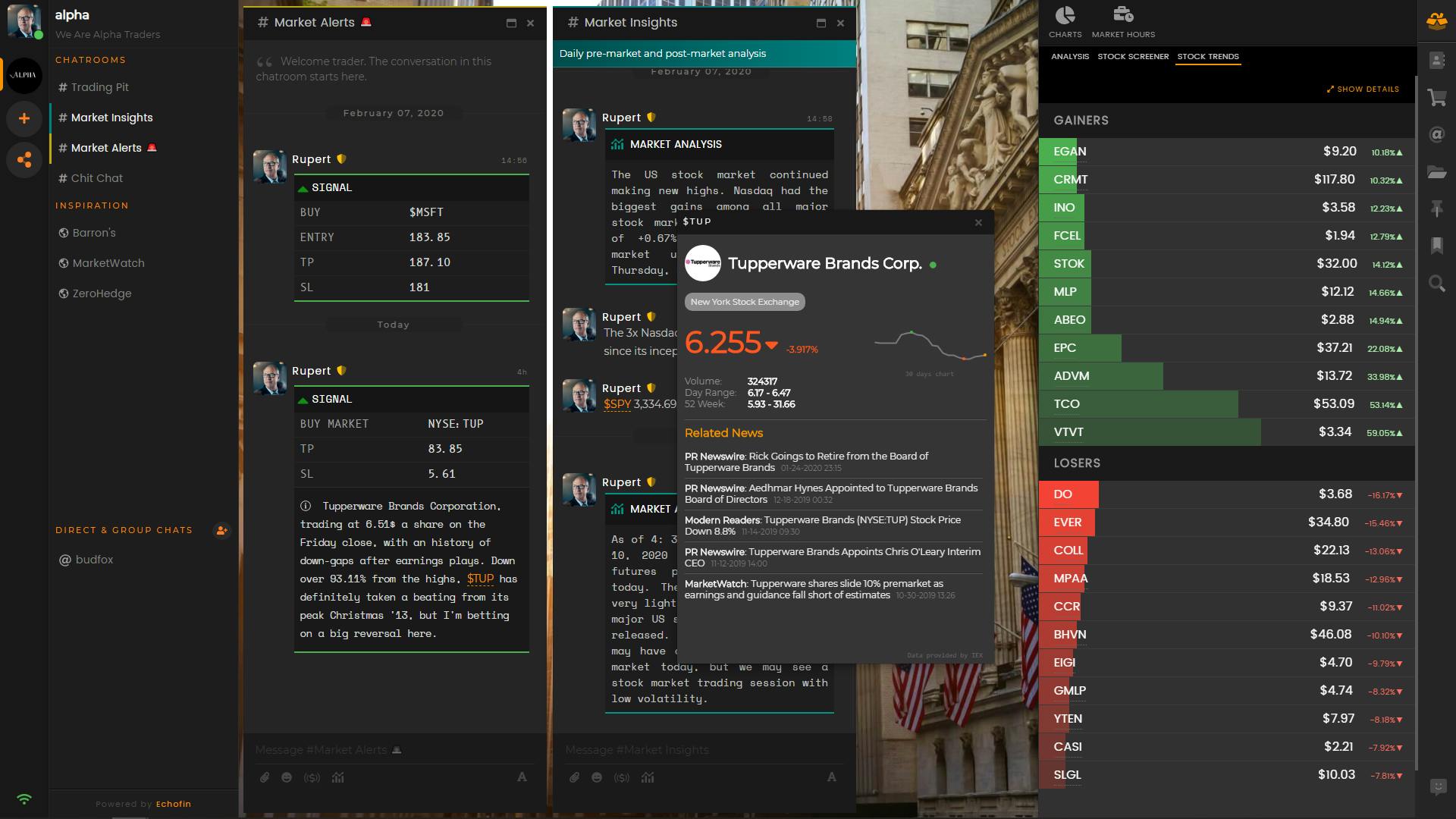The width and height of the screenshot is (1456, 819).
Task: Open news about Chris O'Leary Interim CEO
Action: [833, 557]
